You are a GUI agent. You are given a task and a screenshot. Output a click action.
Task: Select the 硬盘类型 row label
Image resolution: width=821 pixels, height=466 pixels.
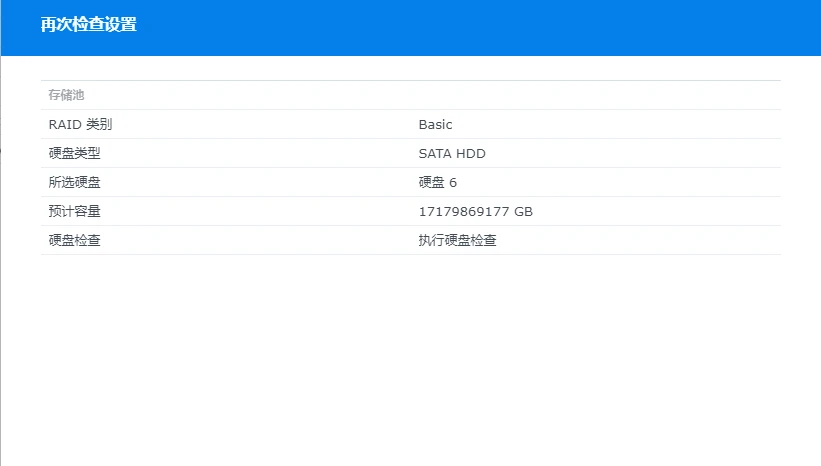(74, 154)
